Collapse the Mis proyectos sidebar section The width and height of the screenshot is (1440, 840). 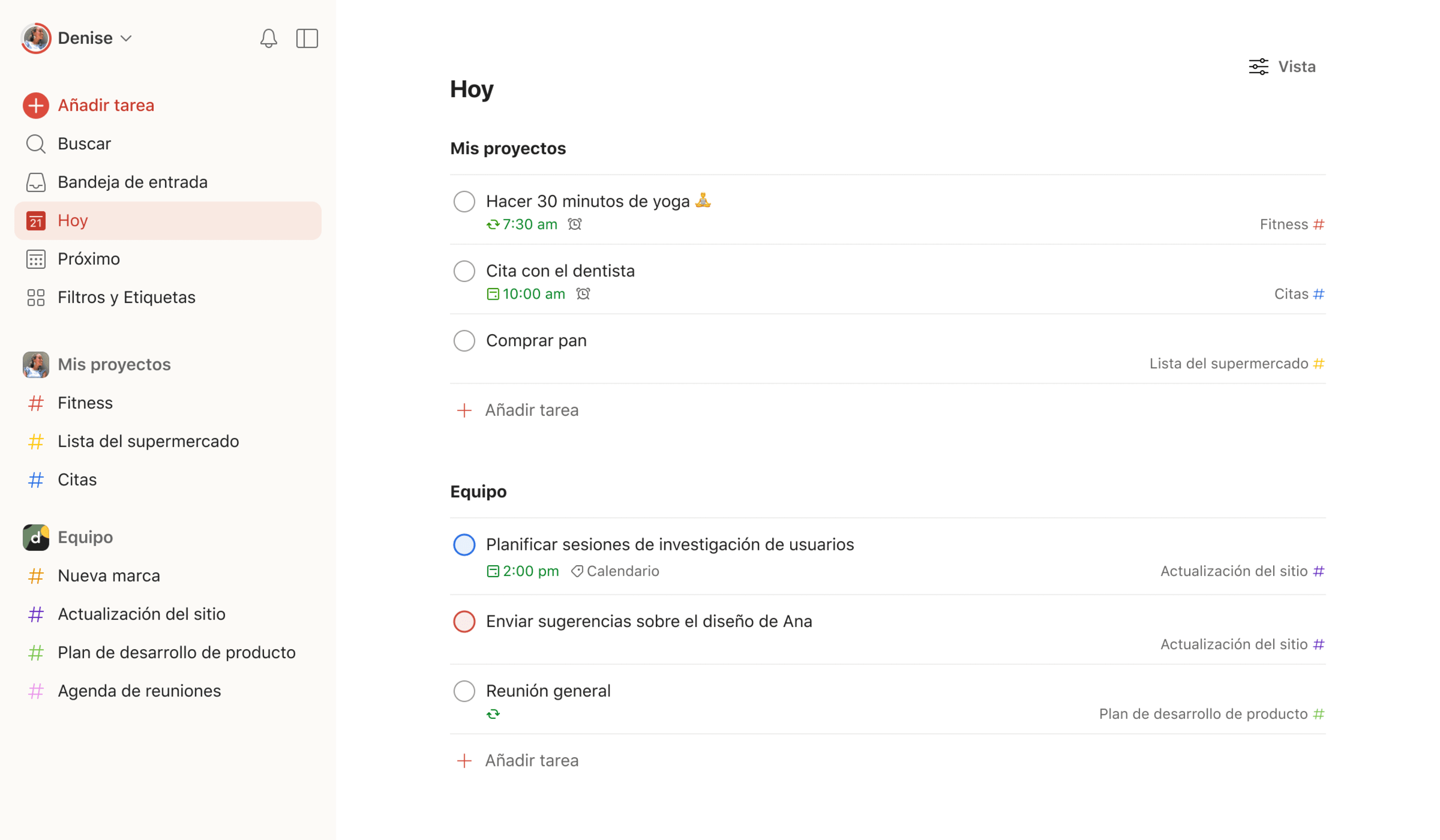tap(114, 364)
